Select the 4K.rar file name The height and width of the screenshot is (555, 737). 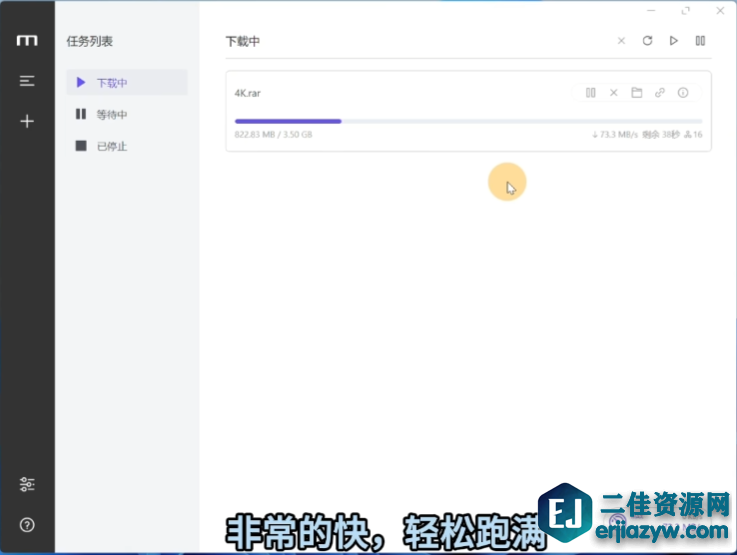pos(248,93)
